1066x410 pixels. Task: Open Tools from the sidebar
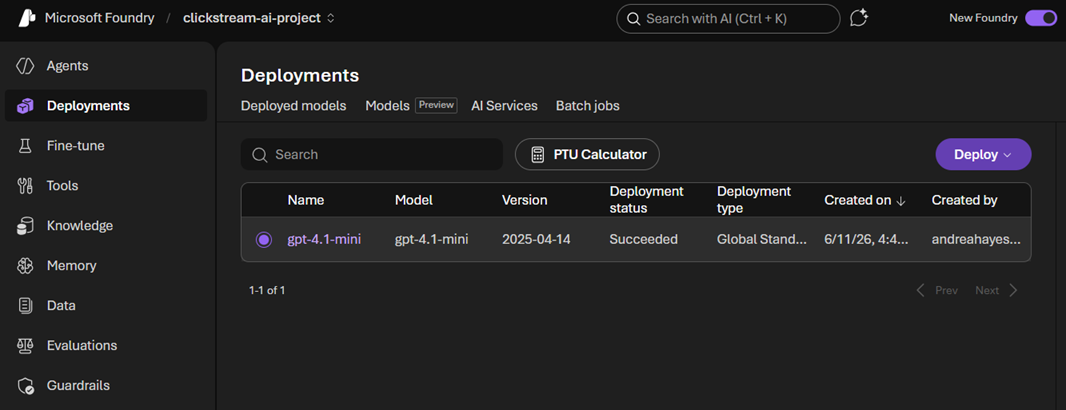tap(105, 186)
